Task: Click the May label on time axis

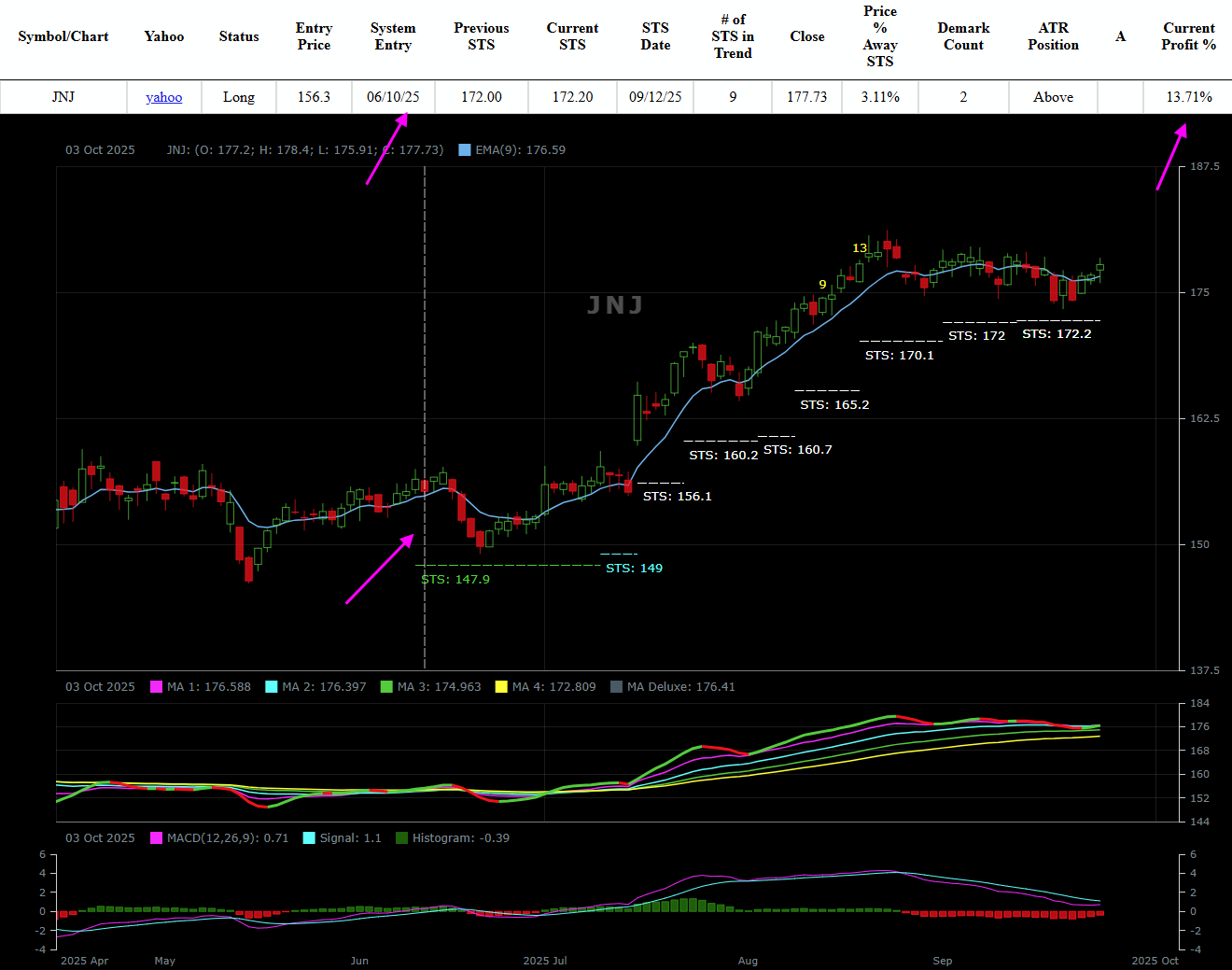Action: click(x=165, y=961)
